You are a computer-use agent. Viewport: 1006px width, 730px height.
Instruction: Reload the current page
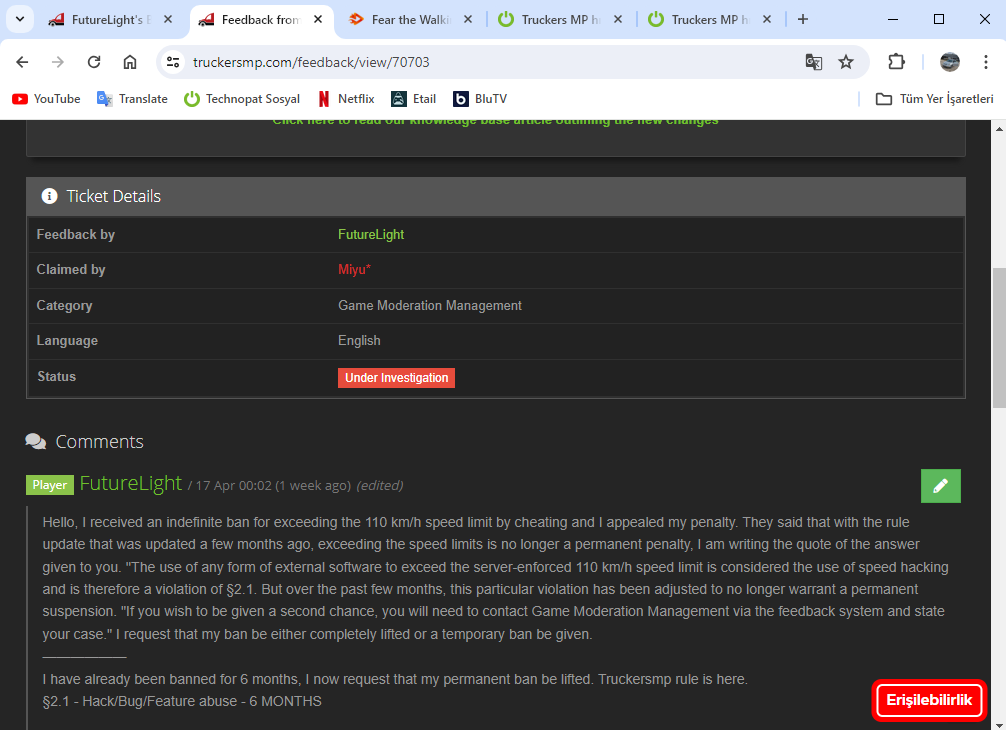94,62
